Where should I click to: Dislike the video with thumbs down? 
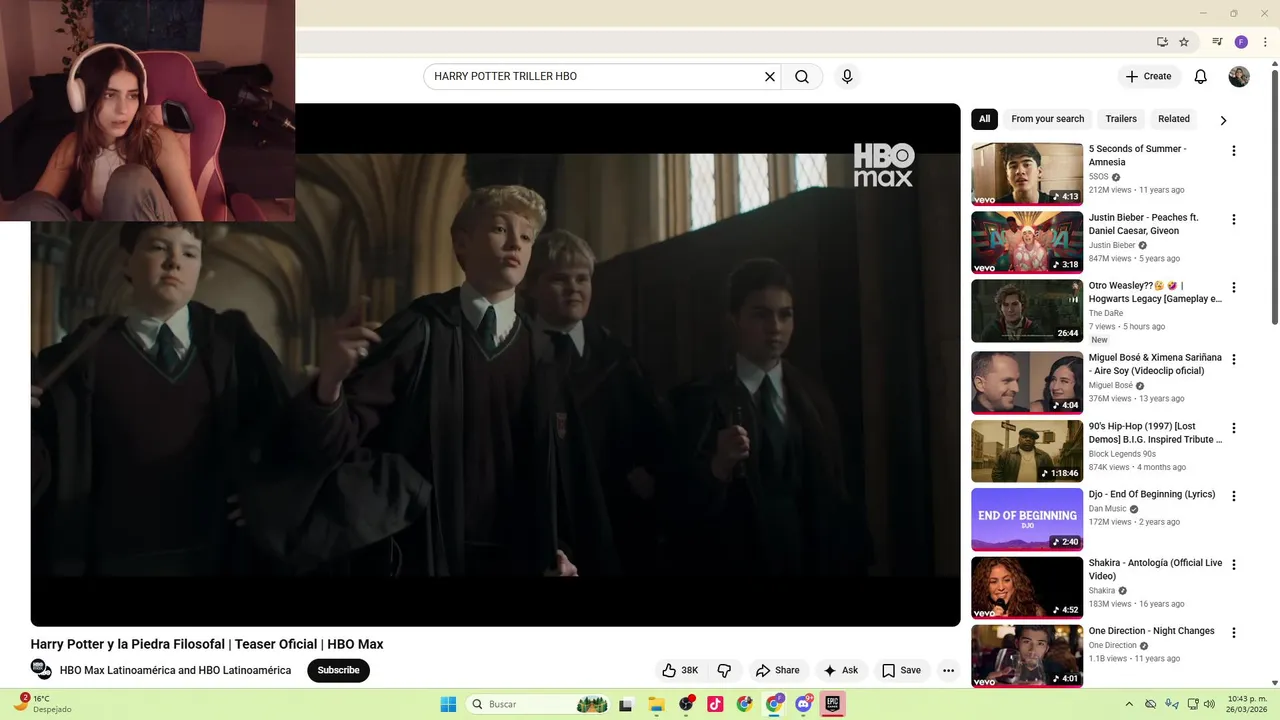724,670
